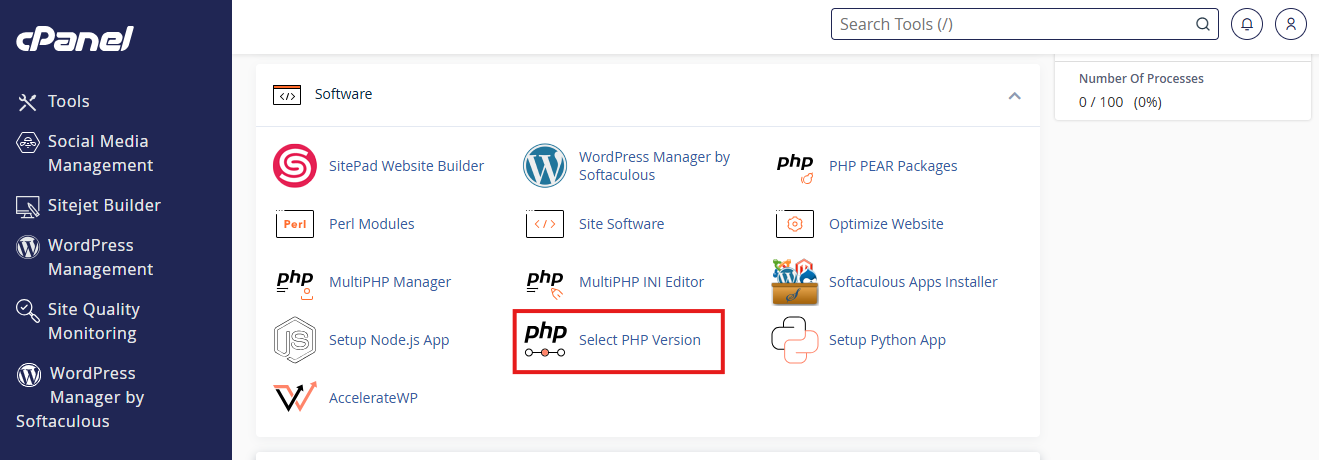Open the user account icon
The image size is (1319, 460).
[1291, 24]
